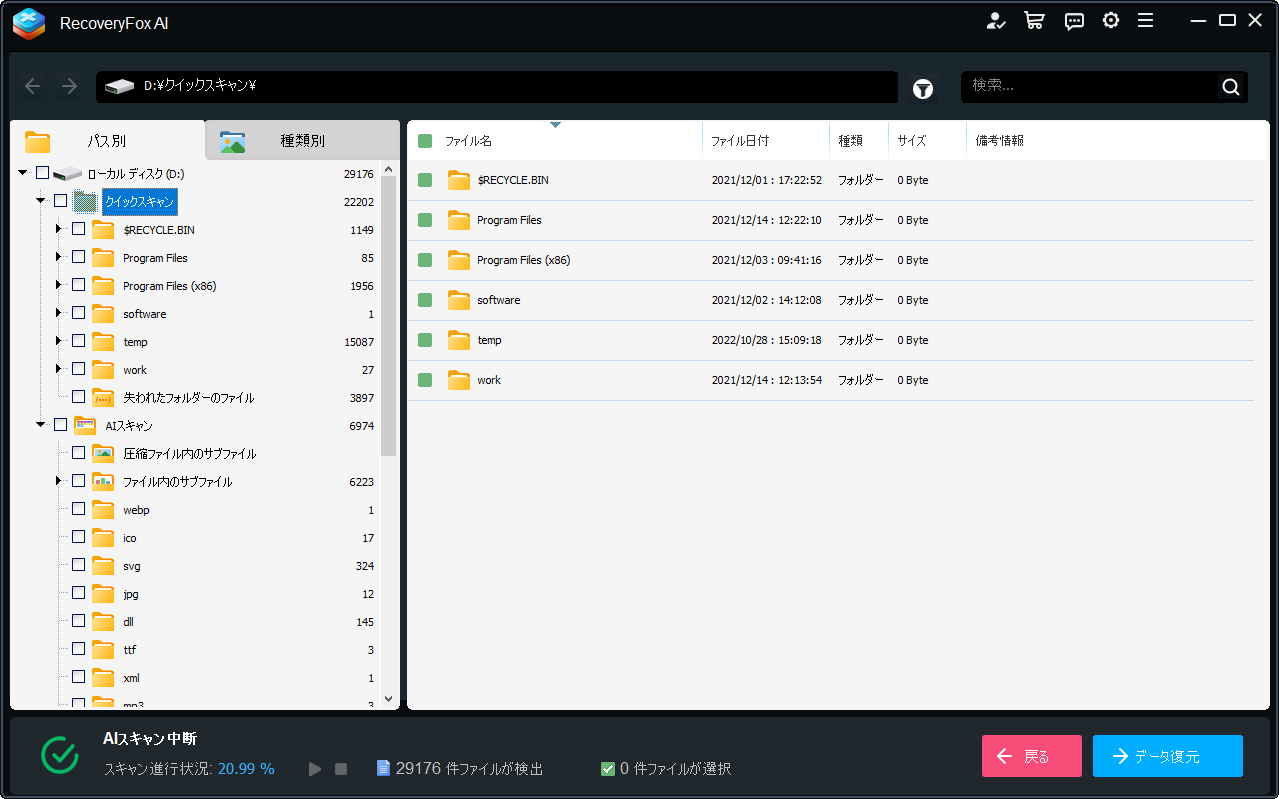Click the filter funnel icon
1279x799 pixels.
point(923,89)
